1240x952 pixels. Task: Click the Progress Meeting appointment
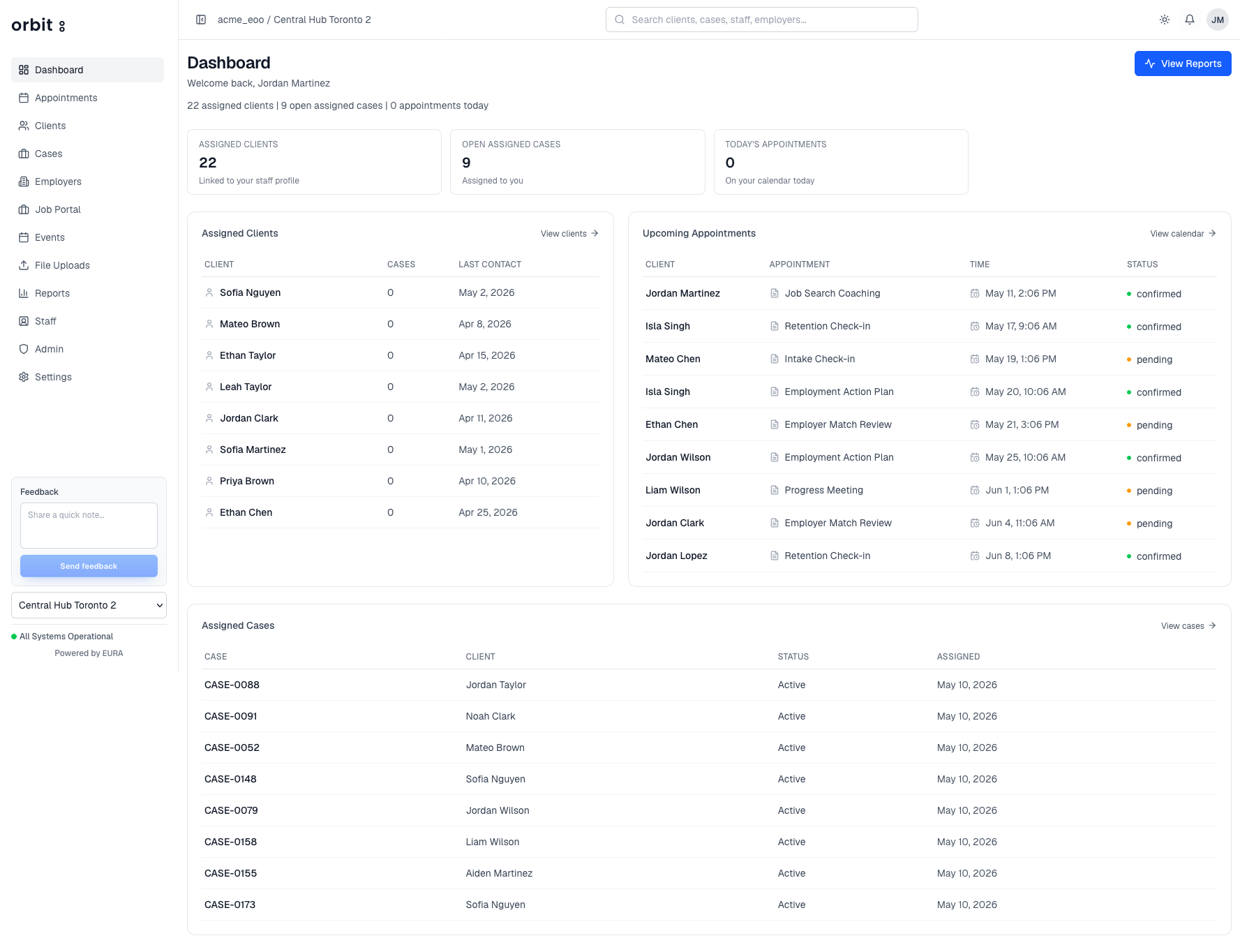[x=823, y=490]
